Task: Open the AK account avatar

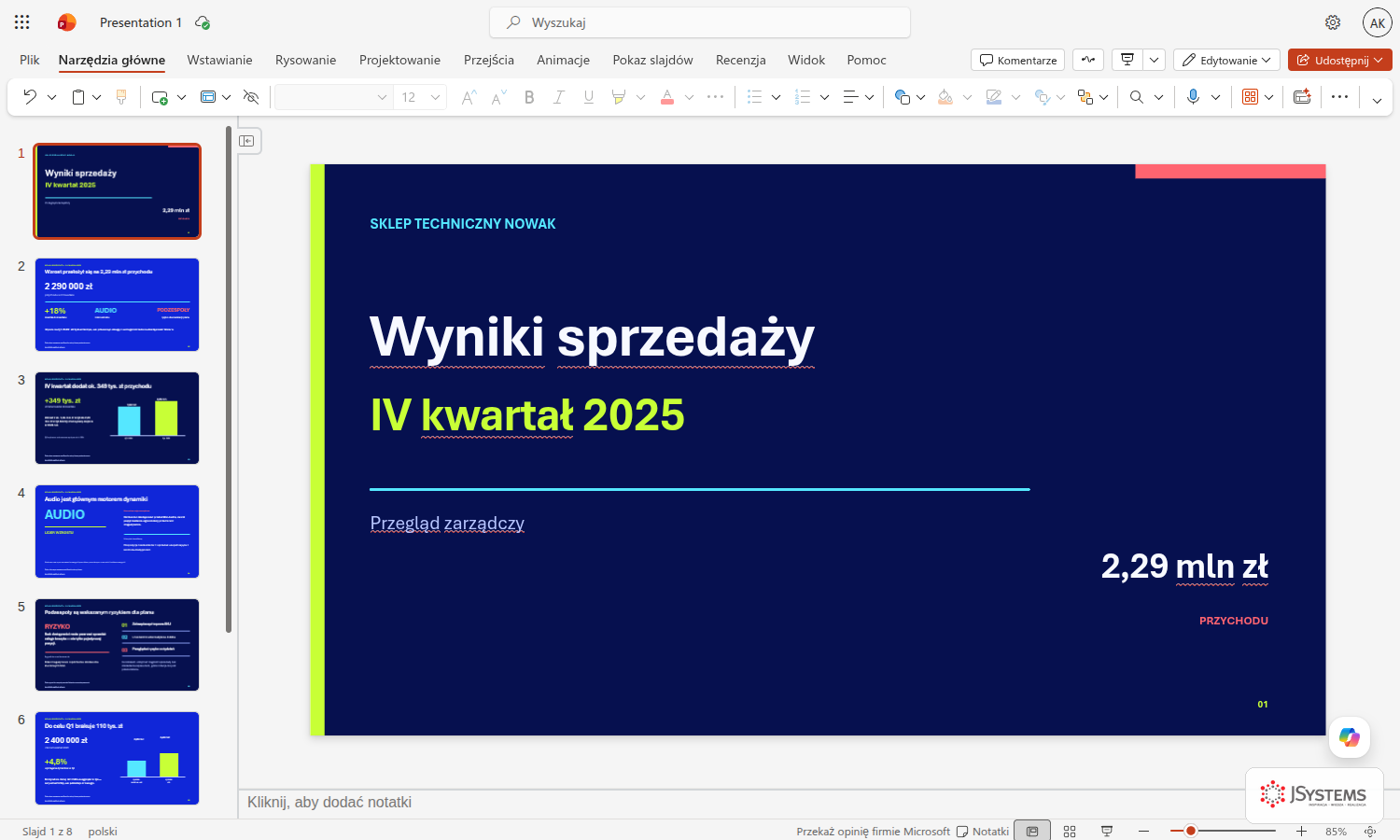Action: [1378, 22]
